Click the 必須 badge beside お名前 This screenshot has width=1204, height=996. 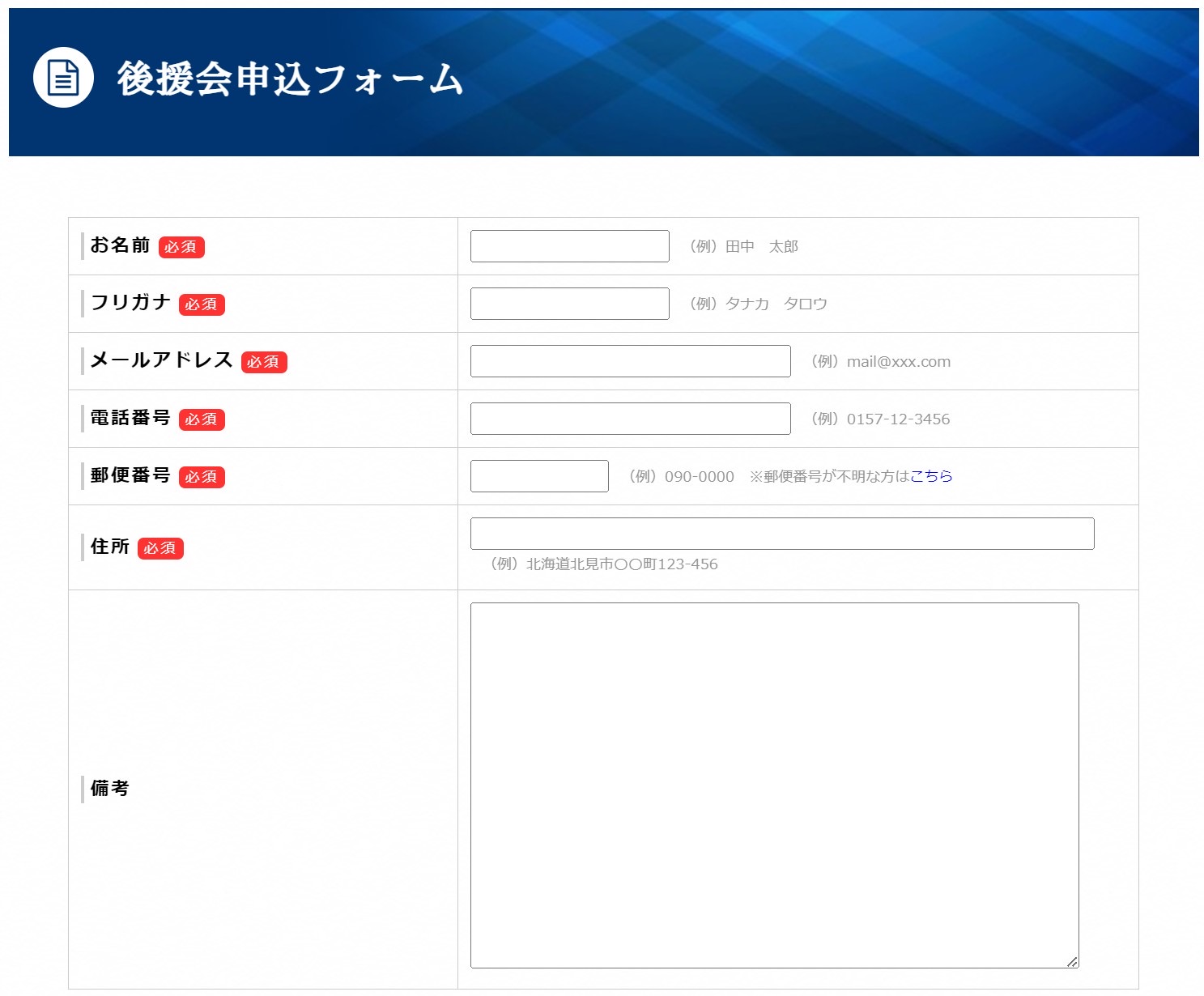[x=181, y=247]
